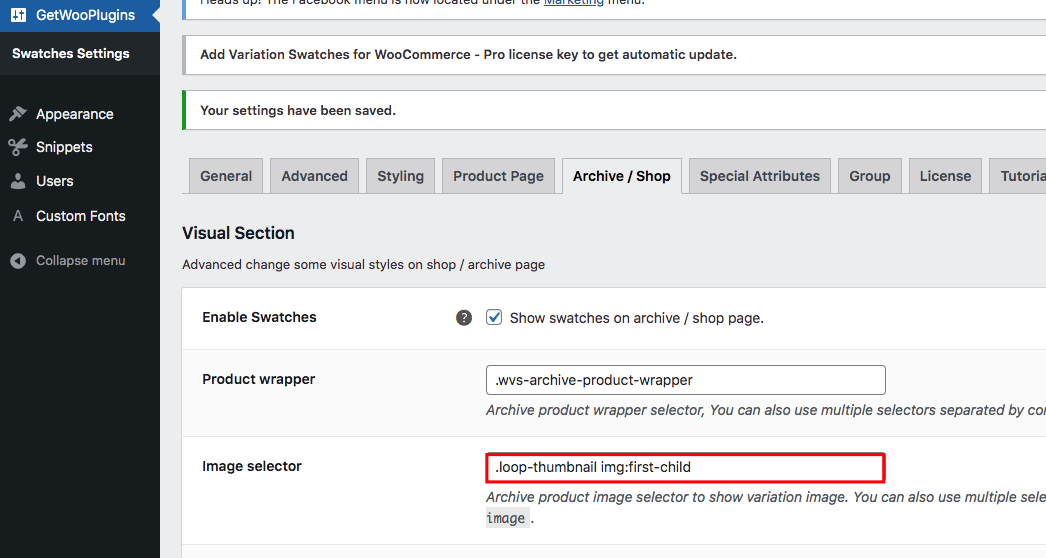Open help tooltip for Enable Swatches
This screenshot has height=558, width=1046.
click(464, 318)
